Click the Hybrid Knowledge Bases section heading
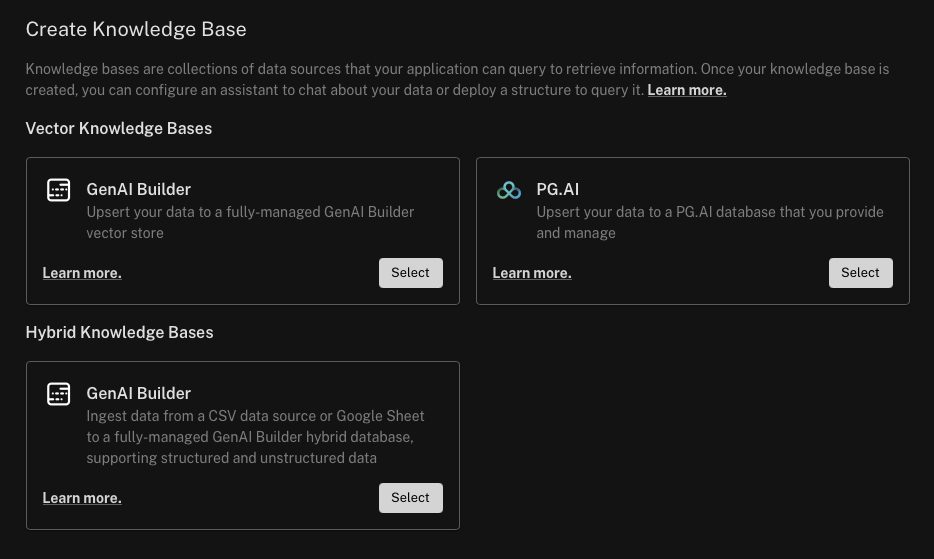The image size is (934, 559). [119, 332]
